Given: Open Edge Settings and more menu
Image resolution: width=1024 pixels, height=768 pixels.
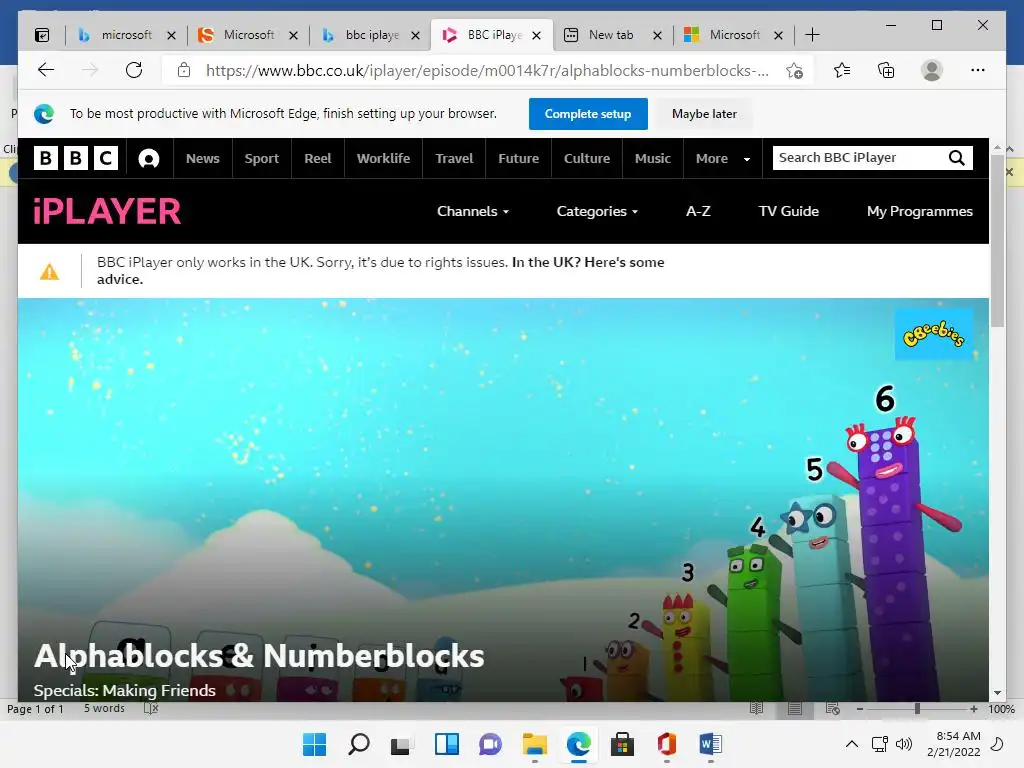Looking at the screenshot, I should coord(978,70).
